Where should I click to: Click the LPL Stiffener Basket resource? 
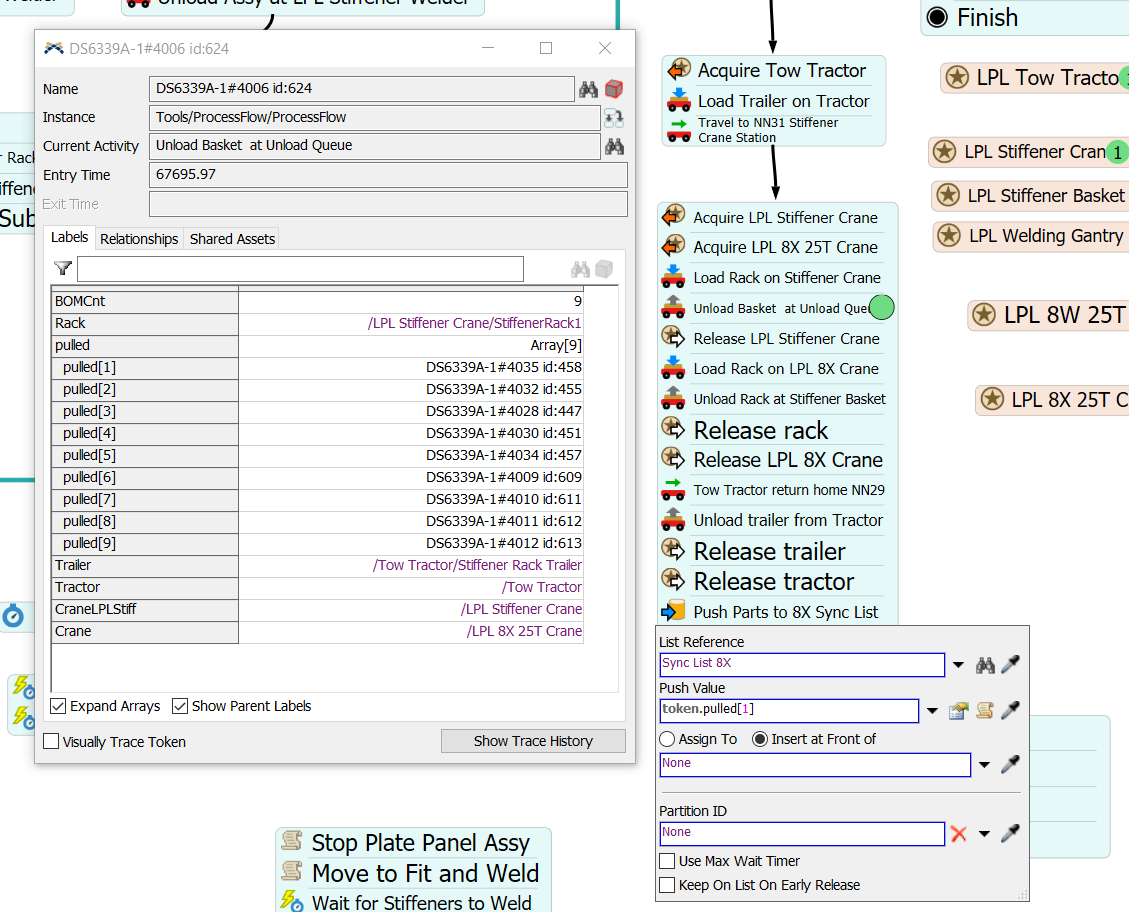point(1030,195)
